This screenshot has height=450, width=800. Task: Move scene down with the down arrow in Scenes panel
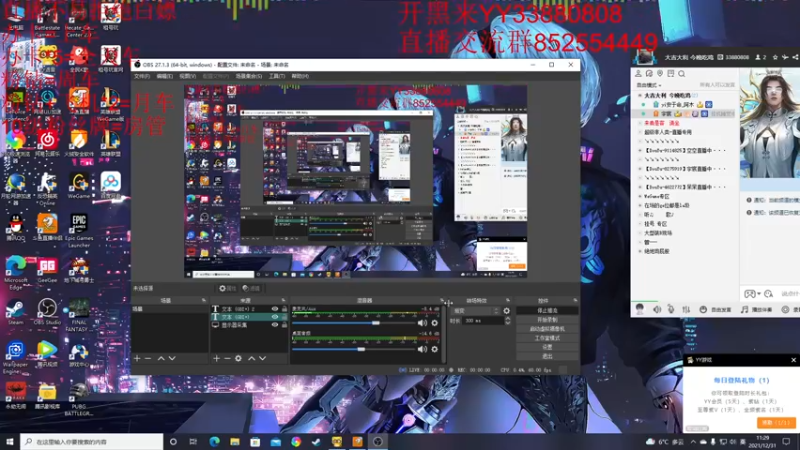pos(172,359)
